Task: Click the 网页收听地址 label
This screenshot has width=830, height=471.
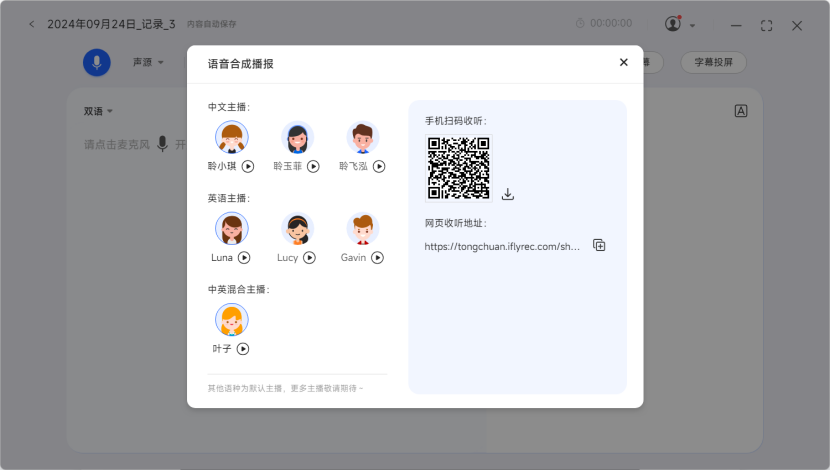Action: 456,223
